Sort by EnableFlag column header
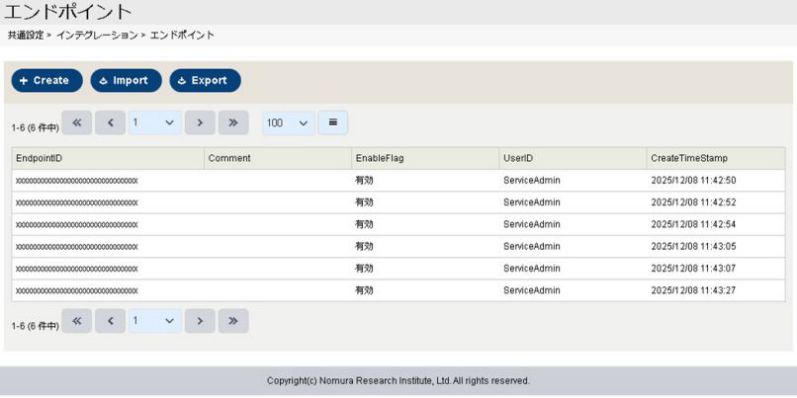The image size is (797, 398). point(425,159)
